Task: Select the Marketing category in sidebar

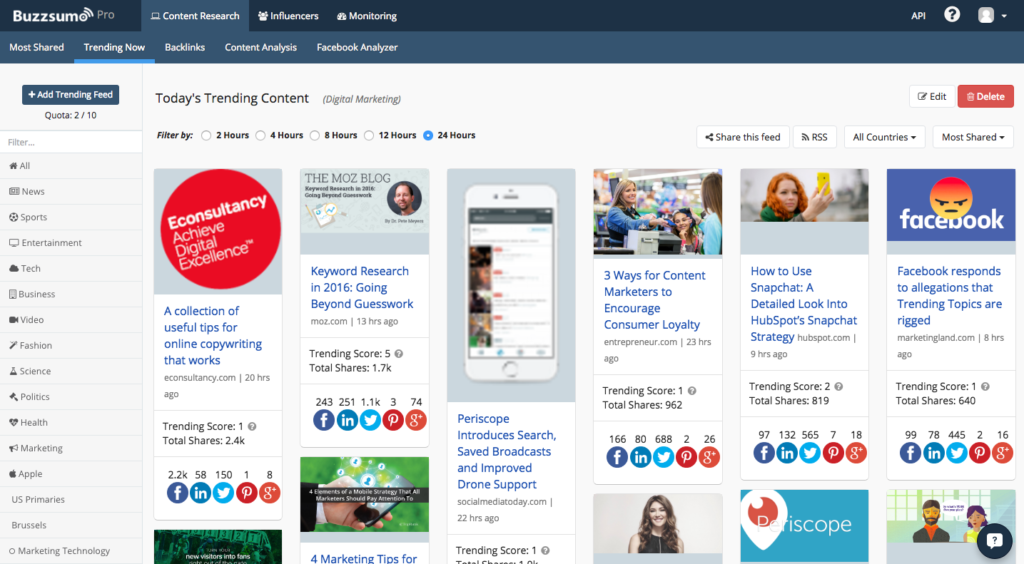Action: [71, 448]
